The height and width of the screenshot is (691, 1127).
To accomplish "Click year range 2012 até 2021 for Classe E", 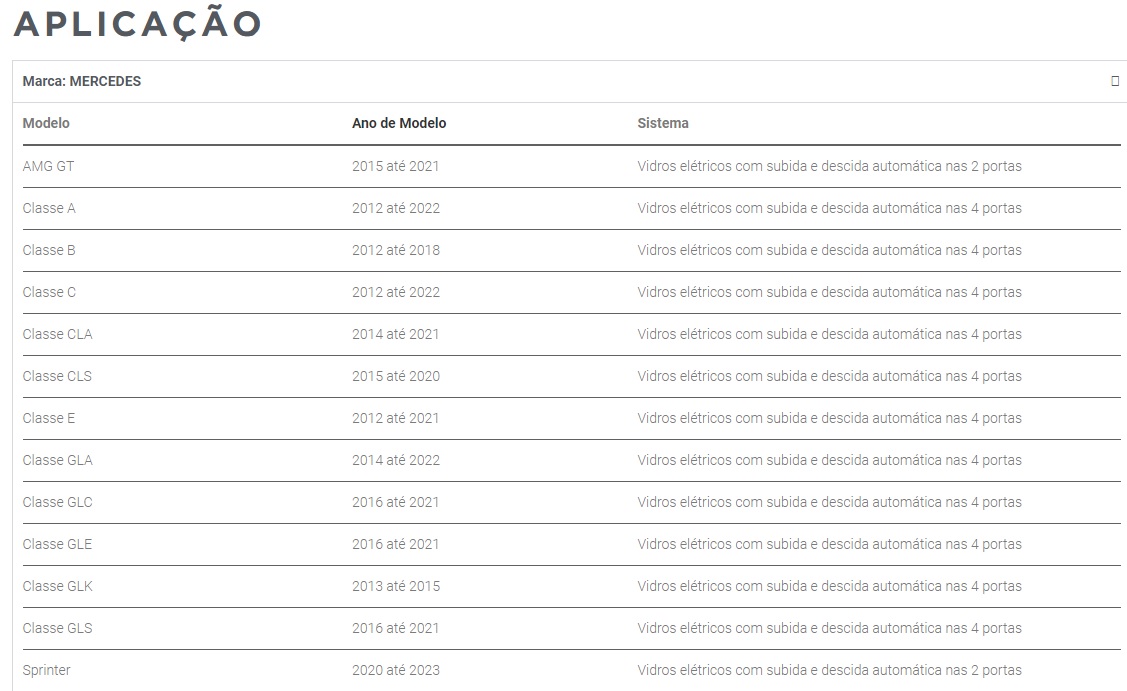I will [395, 418].
